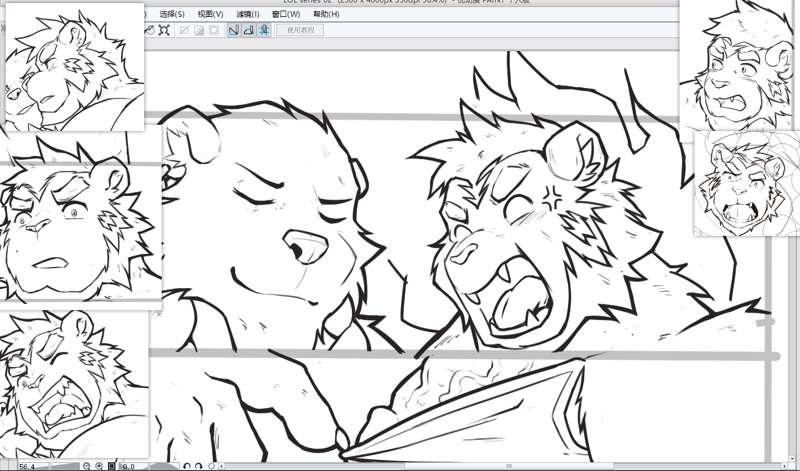800x471 pixels.
Task: Click the horizontal canvas scrollbar track
Action: [505, 466]
